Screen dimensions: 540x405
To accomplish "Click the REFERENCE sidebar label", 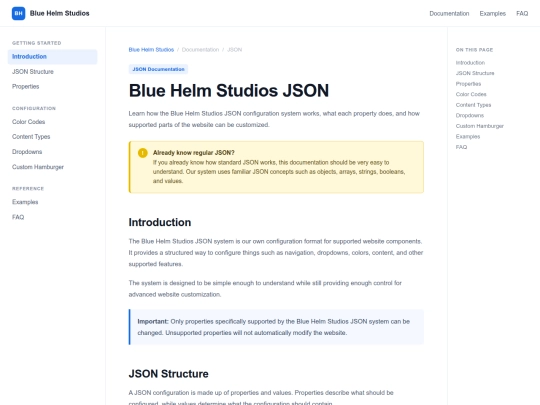I will [x=28, y=189].
